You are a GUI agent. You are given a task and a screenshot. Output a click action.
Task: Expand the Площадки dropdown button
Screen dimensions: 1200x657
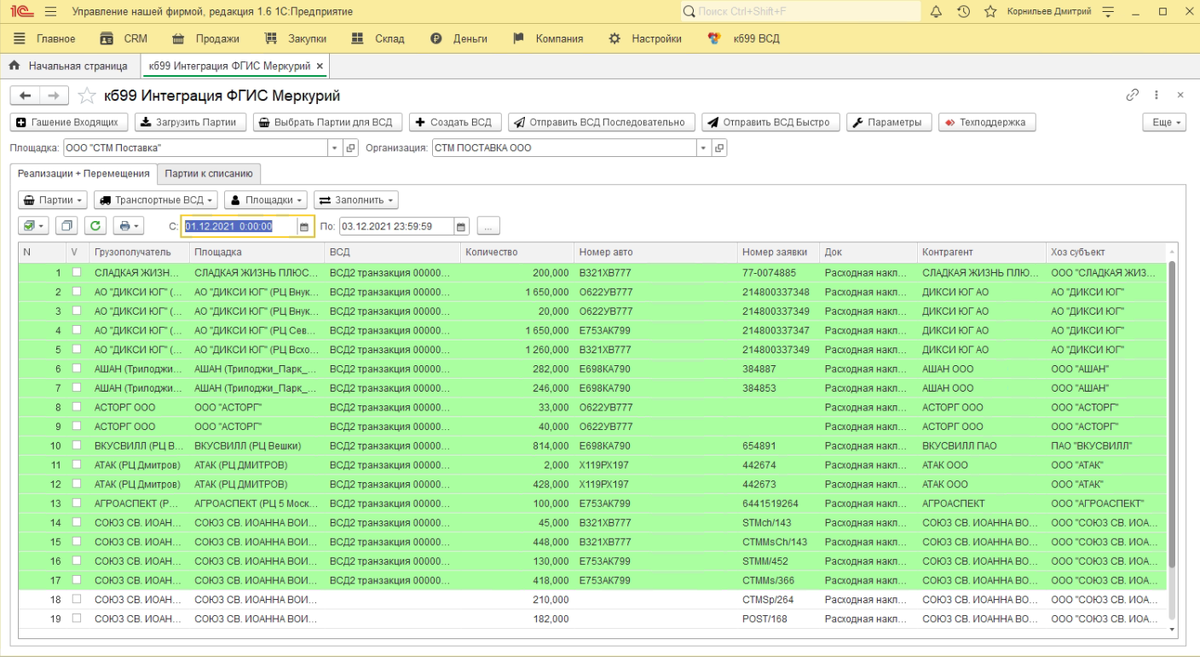coord(266,199)
